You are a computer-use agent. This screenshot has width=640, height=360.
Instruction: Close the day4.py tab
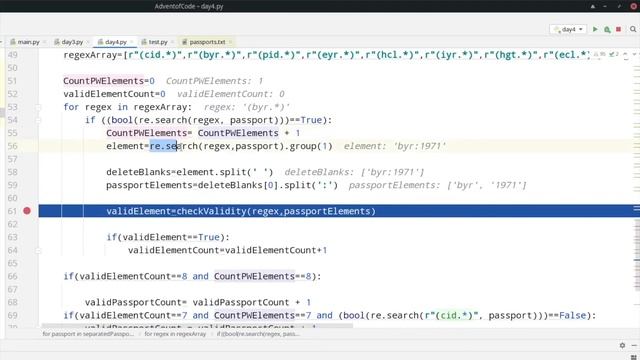(x=131, y=42)
